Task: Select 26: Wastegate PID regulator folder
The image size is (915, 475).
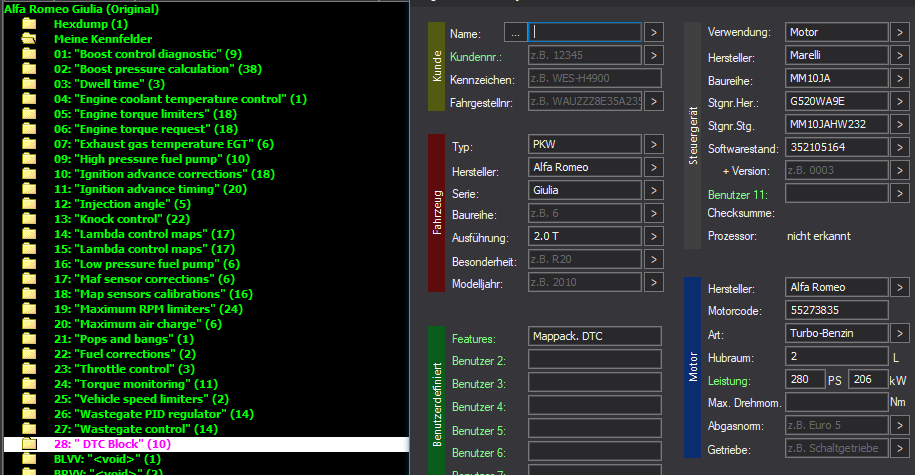Action: coord(154,414)
